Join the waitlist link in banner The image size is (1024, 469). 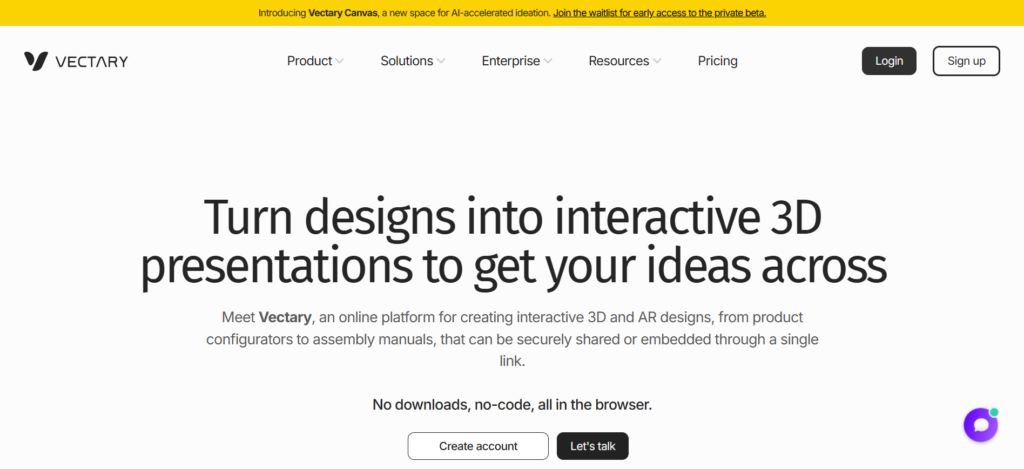pos(660,12)
